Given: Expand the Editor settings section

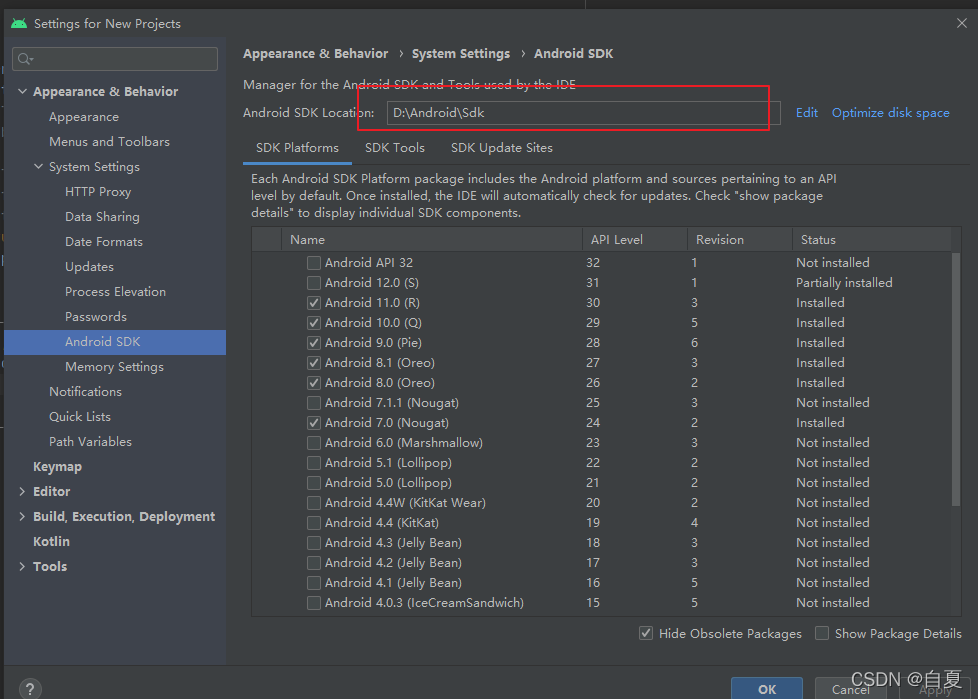Looking at the screenshot, I should pos(22,491).
